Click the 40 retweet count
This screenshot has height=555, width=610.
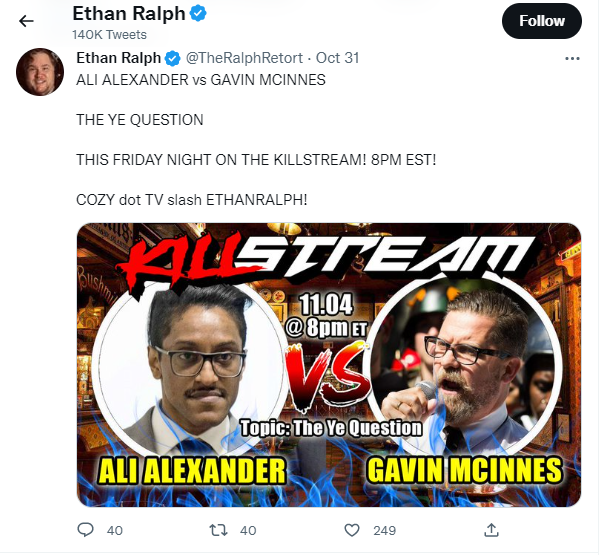(248, 530)
